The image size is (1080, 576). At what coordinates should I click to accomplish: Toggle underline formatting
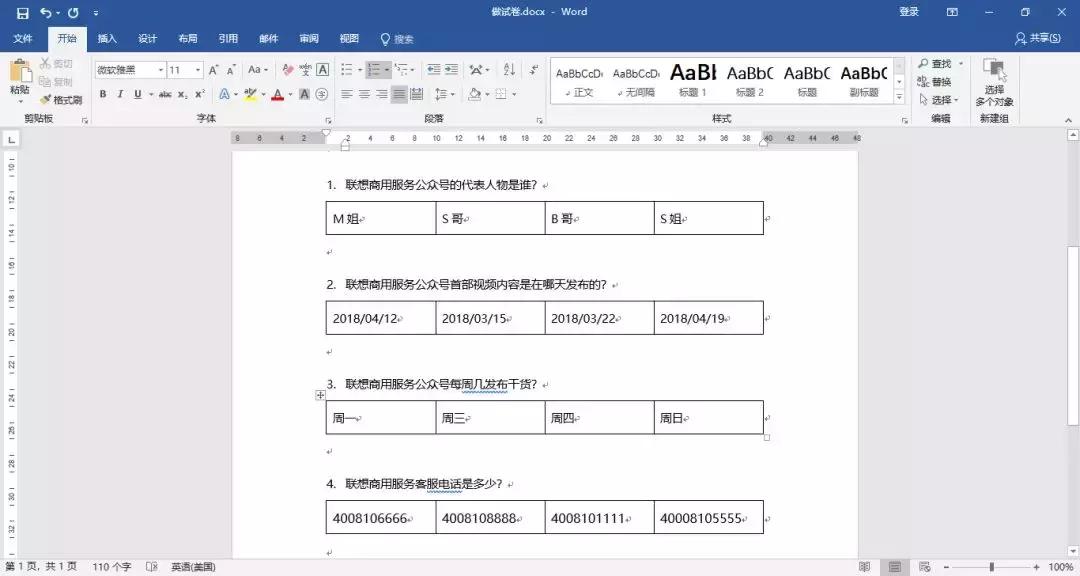tap(138, 92)
